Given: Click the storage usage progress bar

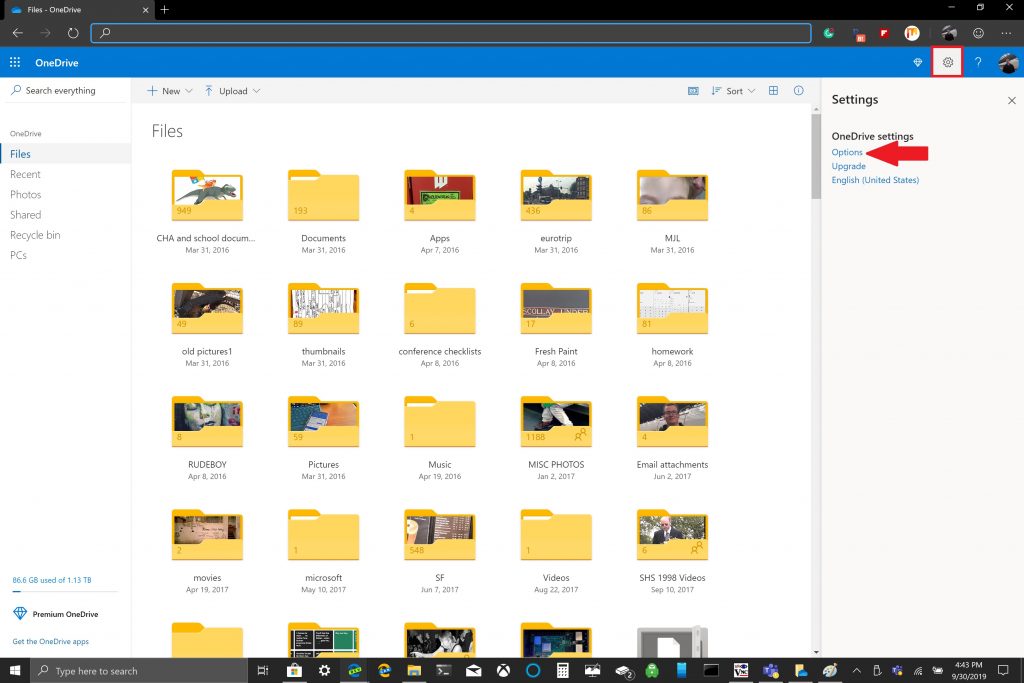Looking at the screenshot, I should [65, 591].
